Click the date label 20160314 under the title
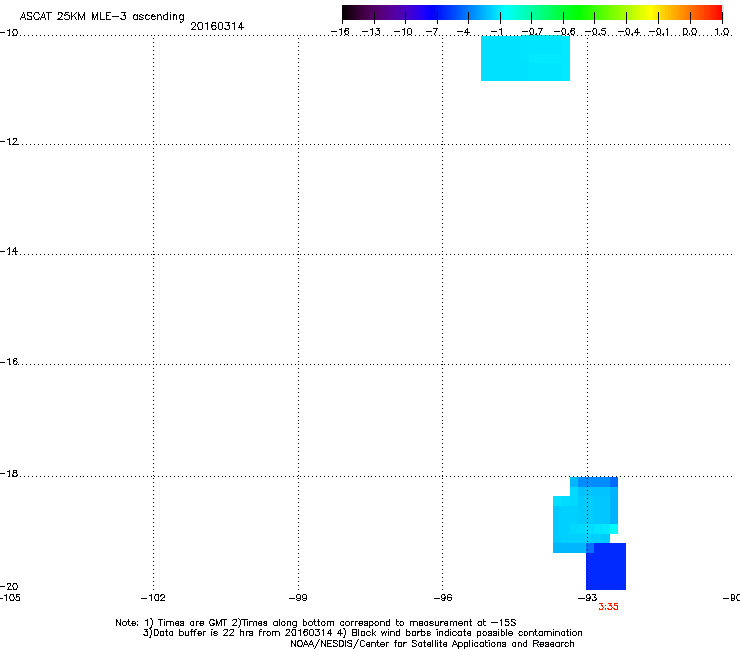 tap(217, 26)
